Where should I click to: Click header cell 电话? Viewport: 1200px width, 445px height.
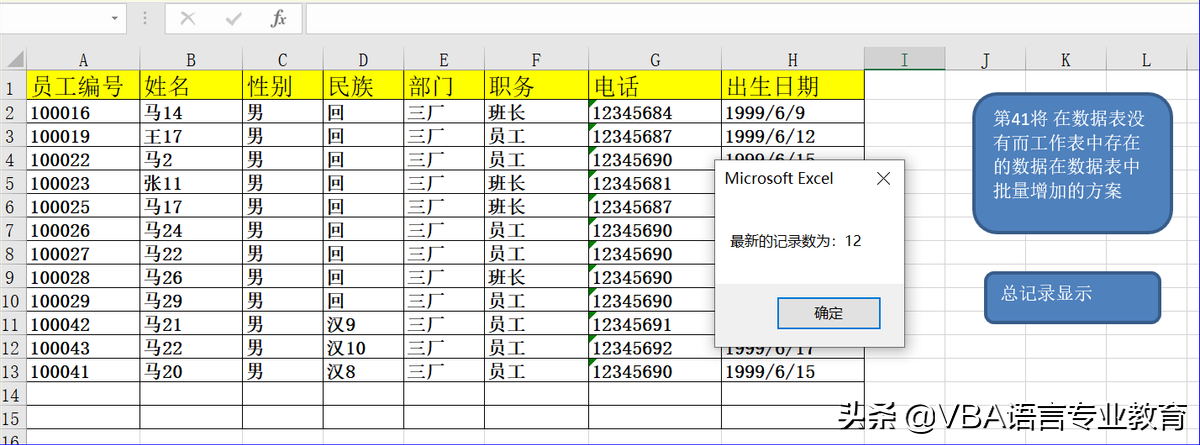(x=655, y=86)
